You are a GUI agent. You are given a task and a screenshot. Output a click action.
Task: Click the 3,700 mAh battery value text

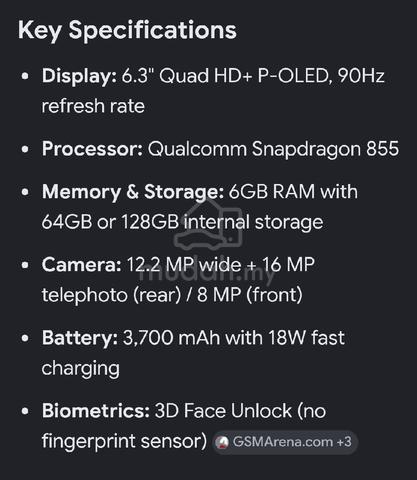click(x=171, y=338)
